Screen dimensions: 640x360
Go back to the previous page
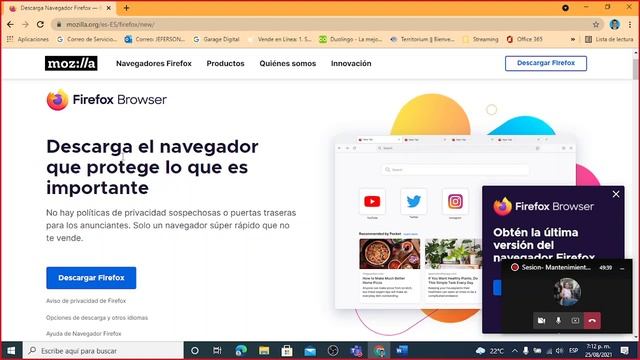point(10,24)
